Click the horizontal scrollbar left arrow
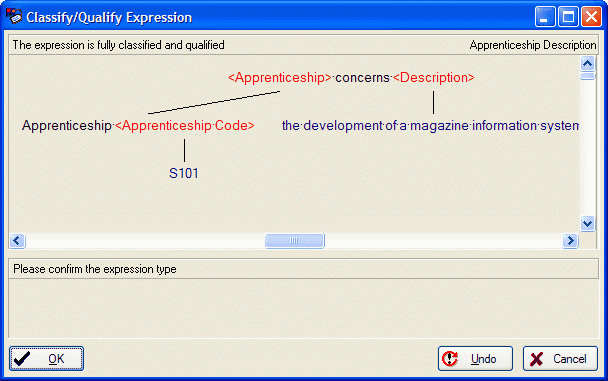Viewport: 608px width, 381px height. pos(17,241)
